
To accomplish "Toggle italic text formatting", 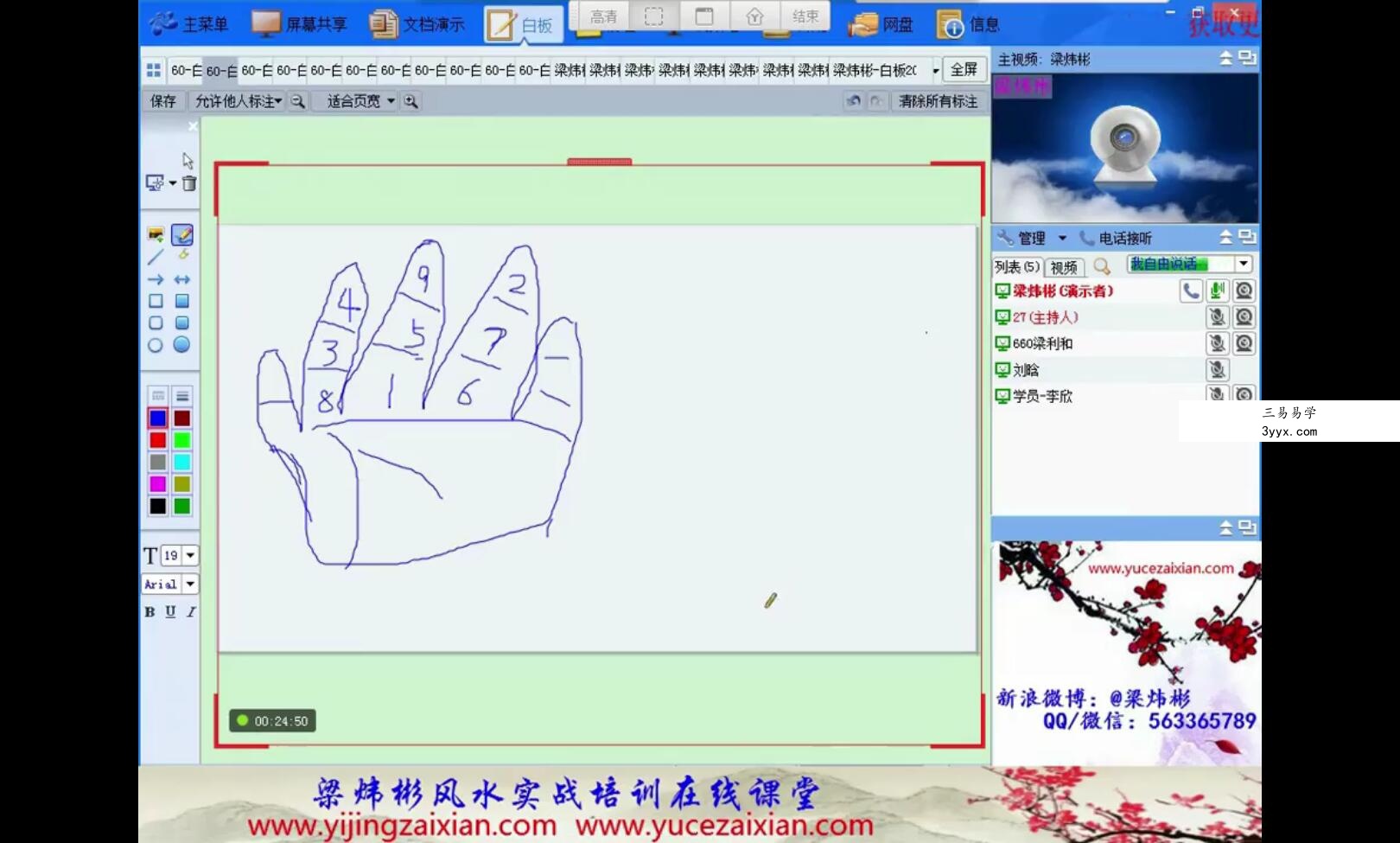I will tap(191, 612).
